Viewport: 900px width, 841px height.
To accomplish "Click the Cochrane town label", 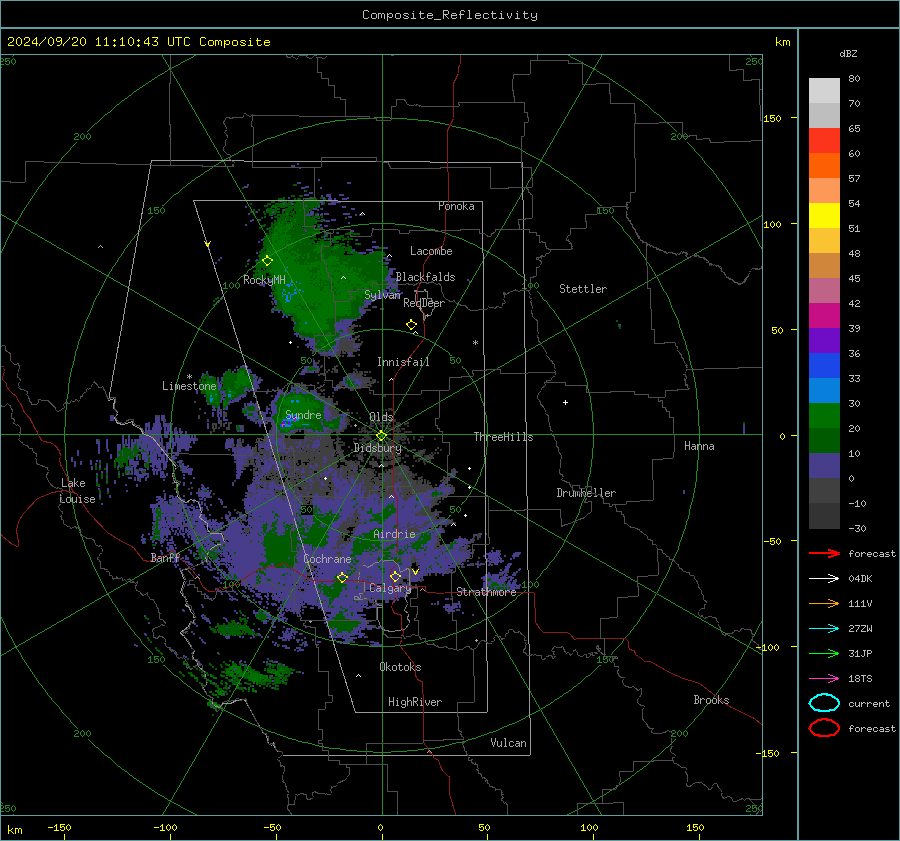I will 327,559.
